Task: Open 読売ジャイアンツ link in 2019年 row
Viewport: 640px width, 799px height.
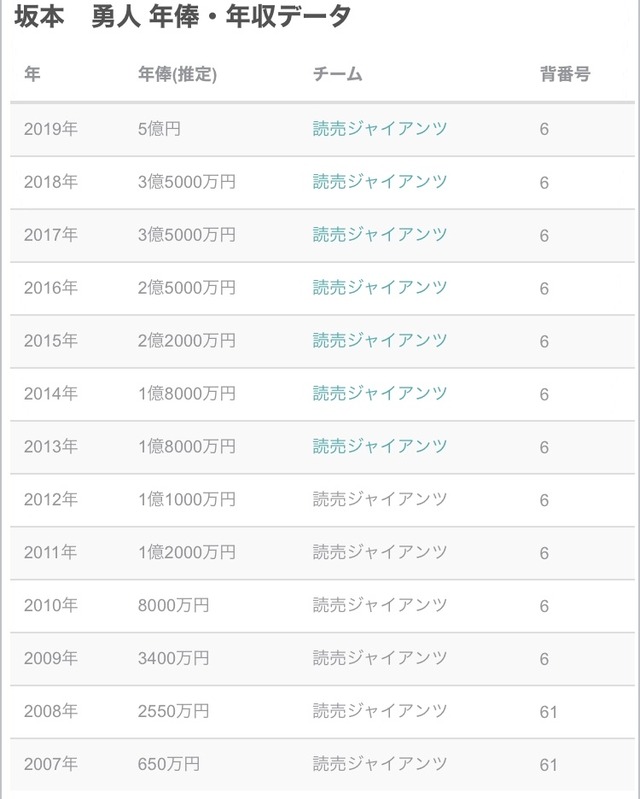Action: pyautogui.click(x=380, y=128)
